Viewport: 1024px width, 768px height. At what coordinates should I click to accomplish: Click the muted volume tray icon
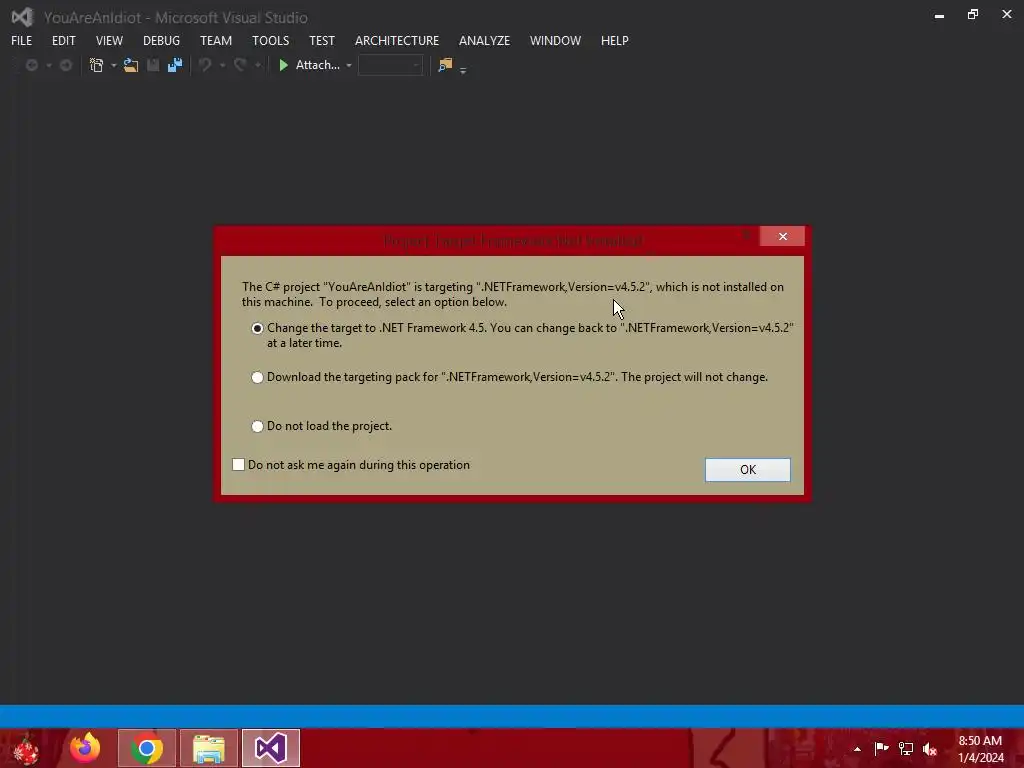click(x=930, y=748)
